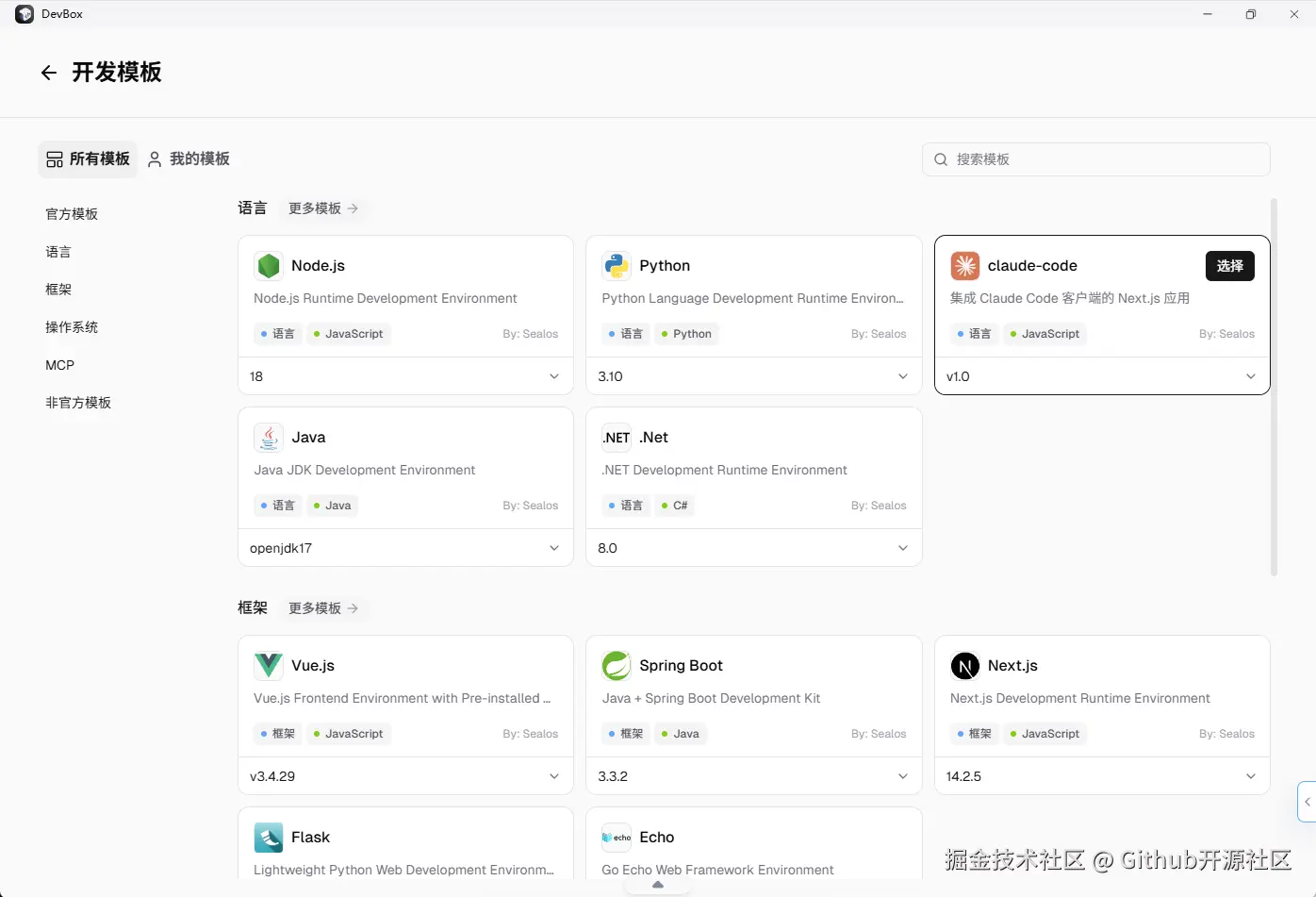Select MCP category in sidebar

click(x=59, y=365)
